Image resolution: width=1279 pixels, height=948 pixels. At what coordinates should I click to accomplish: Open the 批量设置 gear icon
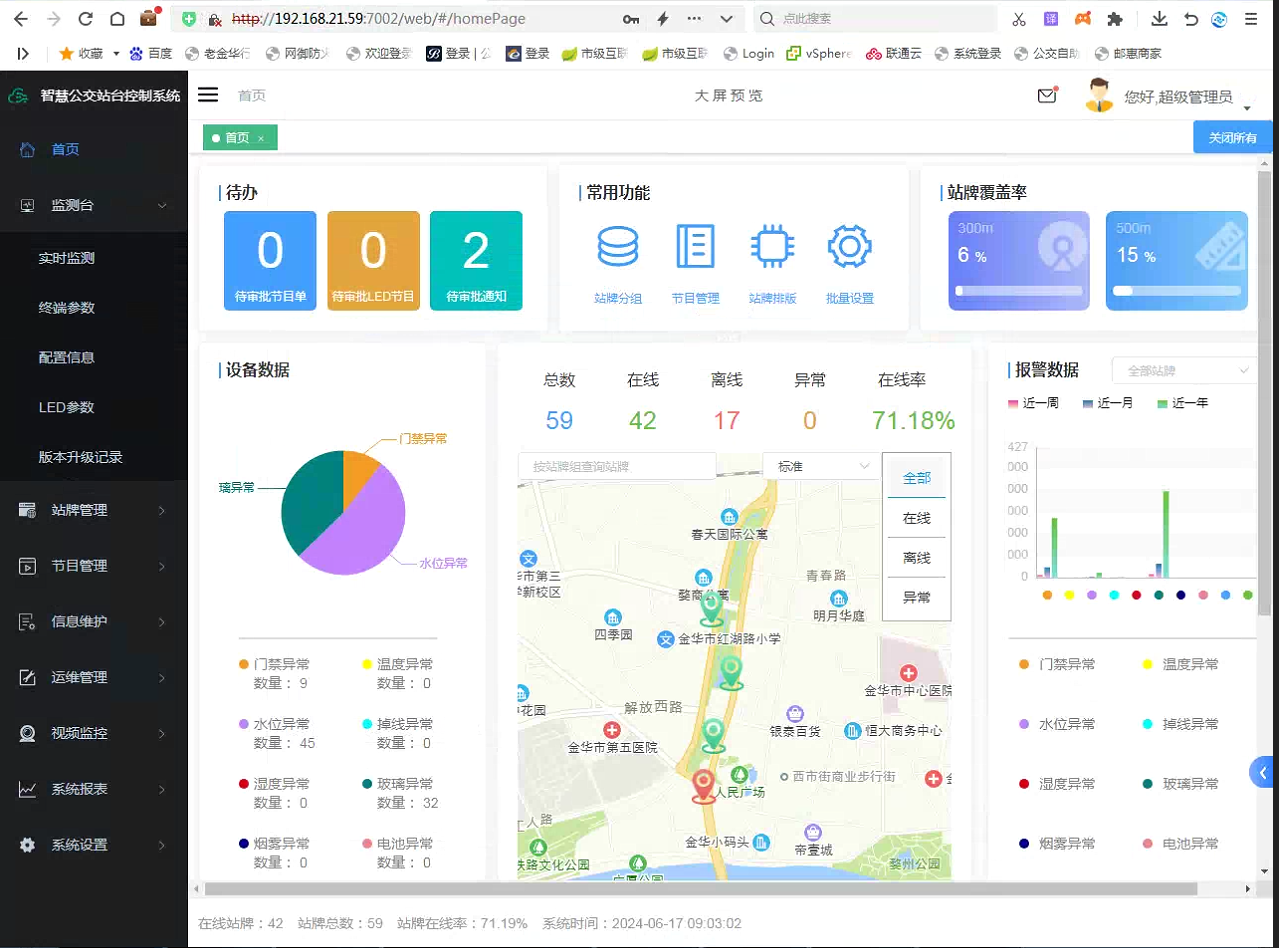click(x=849, y=246)
